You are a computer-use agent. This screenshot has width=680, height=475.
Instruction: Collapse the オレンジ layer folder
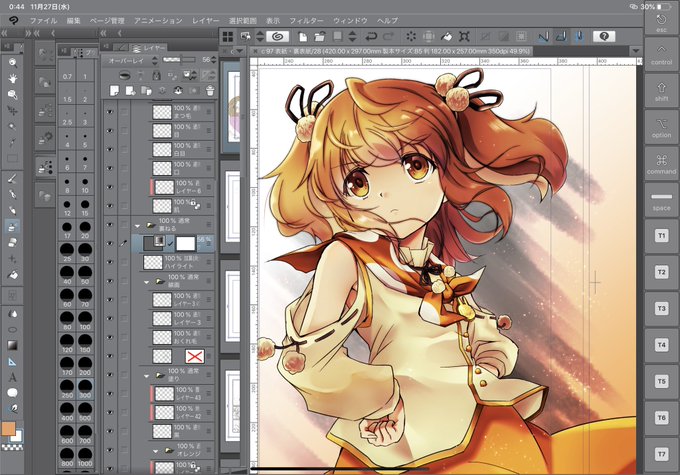click(x=156, y=451)
